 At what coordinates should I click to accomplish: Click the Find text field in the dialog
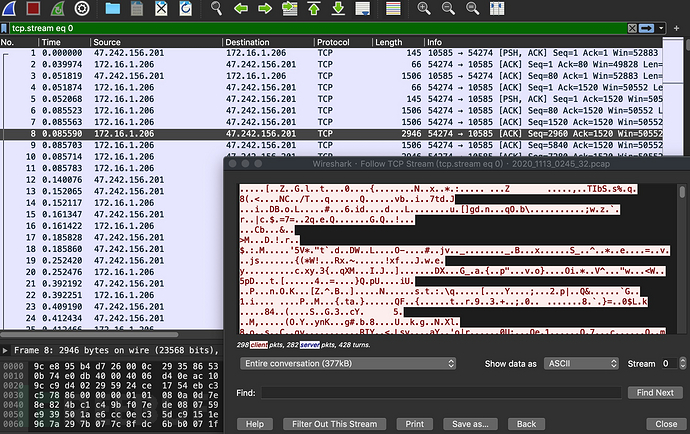click(x=441, y=393)
